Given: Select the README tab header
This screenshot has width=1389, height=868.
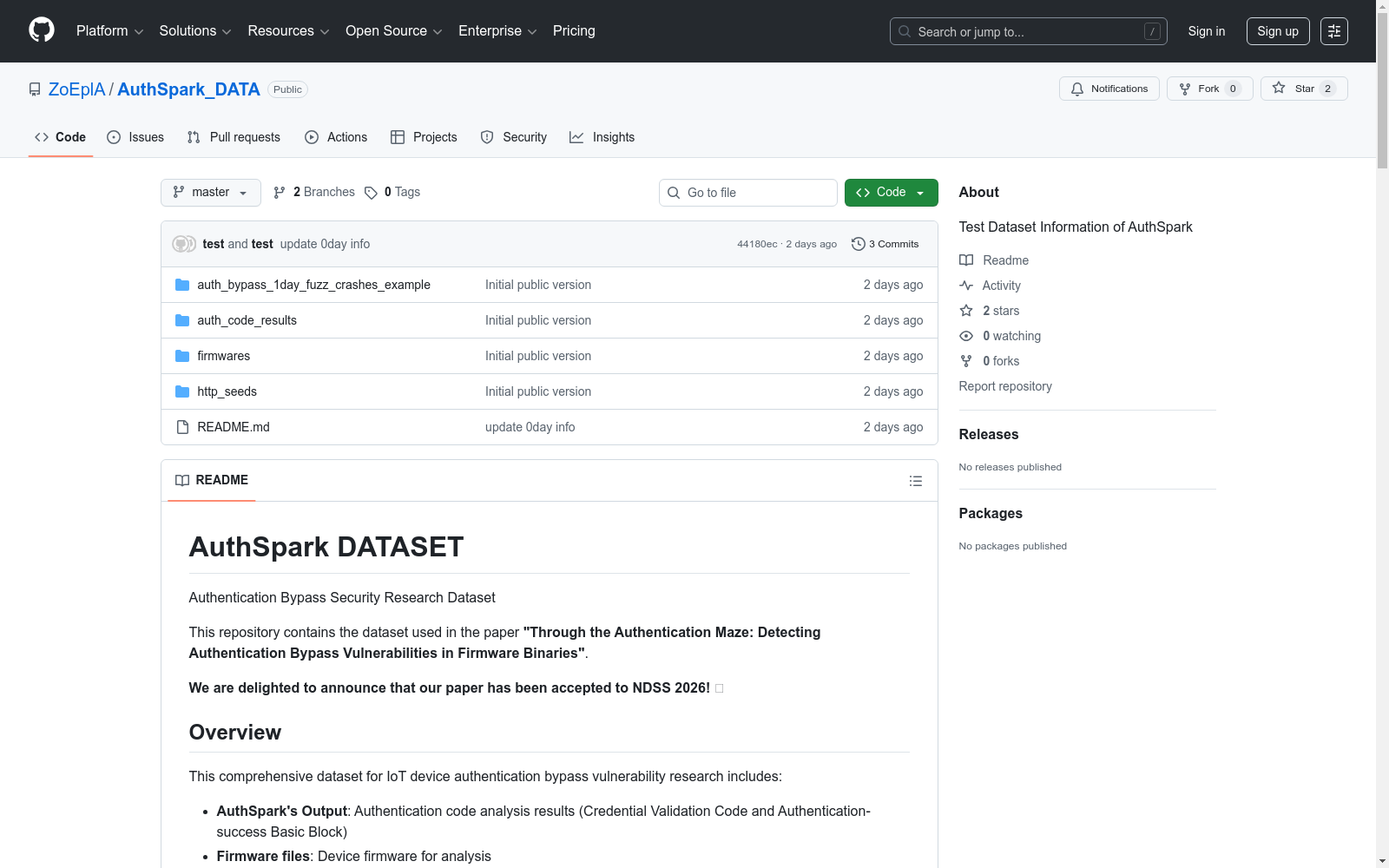Looking at the screenshot, I should (212, 480).
